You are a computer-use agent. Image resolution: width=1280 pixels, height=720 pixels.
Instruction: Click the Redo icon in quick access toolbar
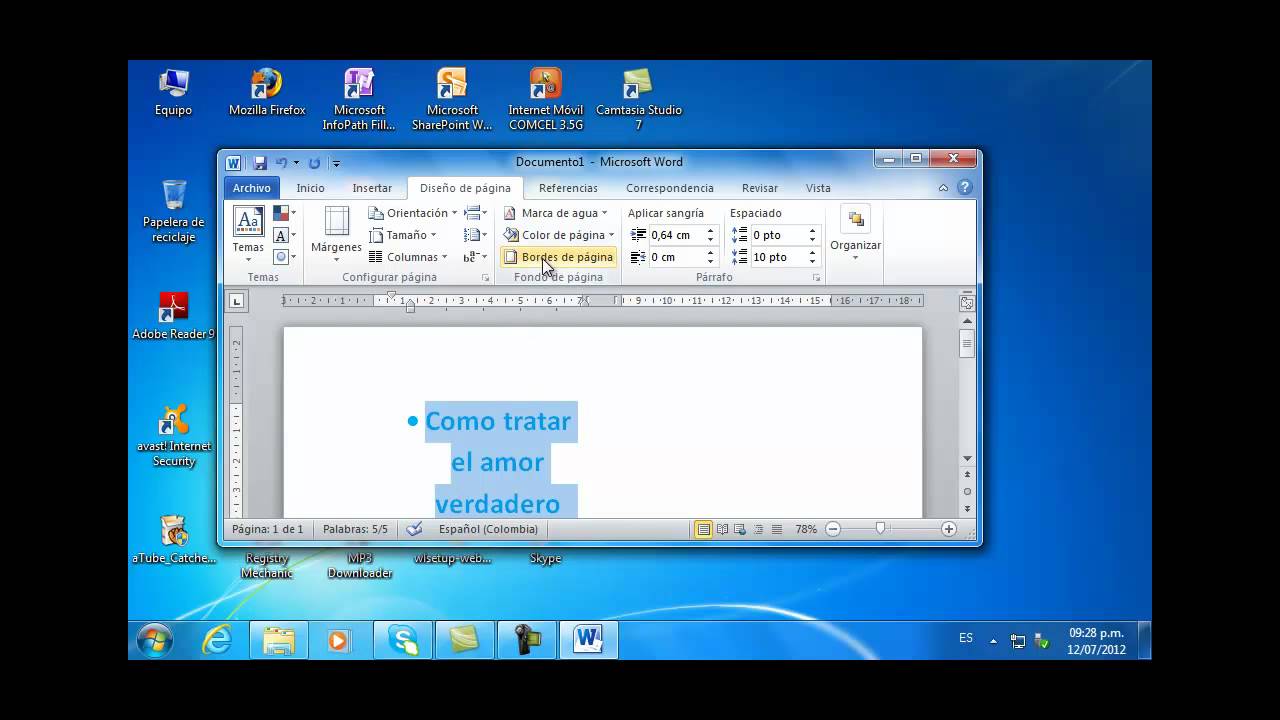click(x=314, y=163)
